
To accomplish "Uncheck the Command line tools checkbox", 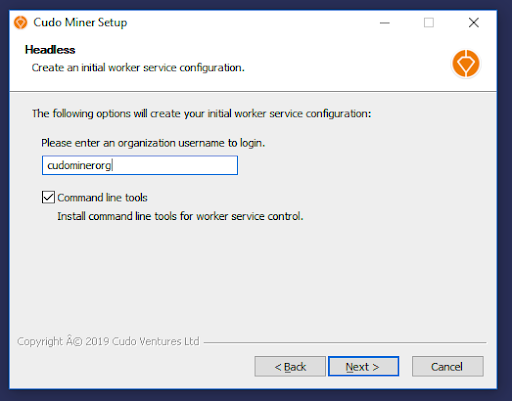I will (48, 197).
